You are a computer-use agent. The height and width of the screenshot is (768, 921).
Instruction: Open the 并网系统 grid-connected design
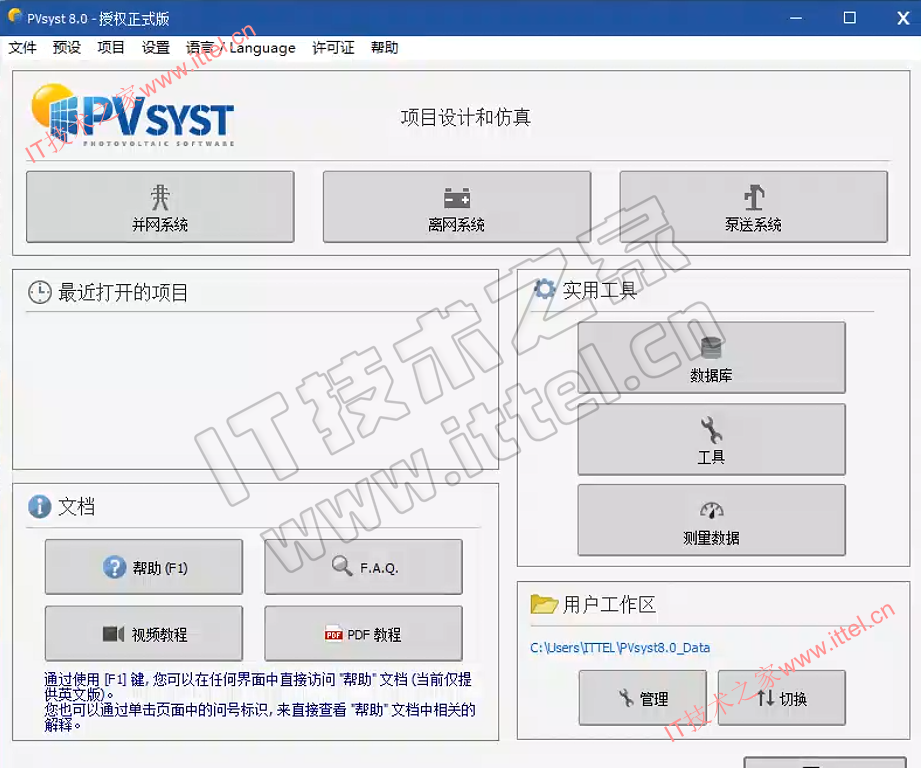click(160, 207)
